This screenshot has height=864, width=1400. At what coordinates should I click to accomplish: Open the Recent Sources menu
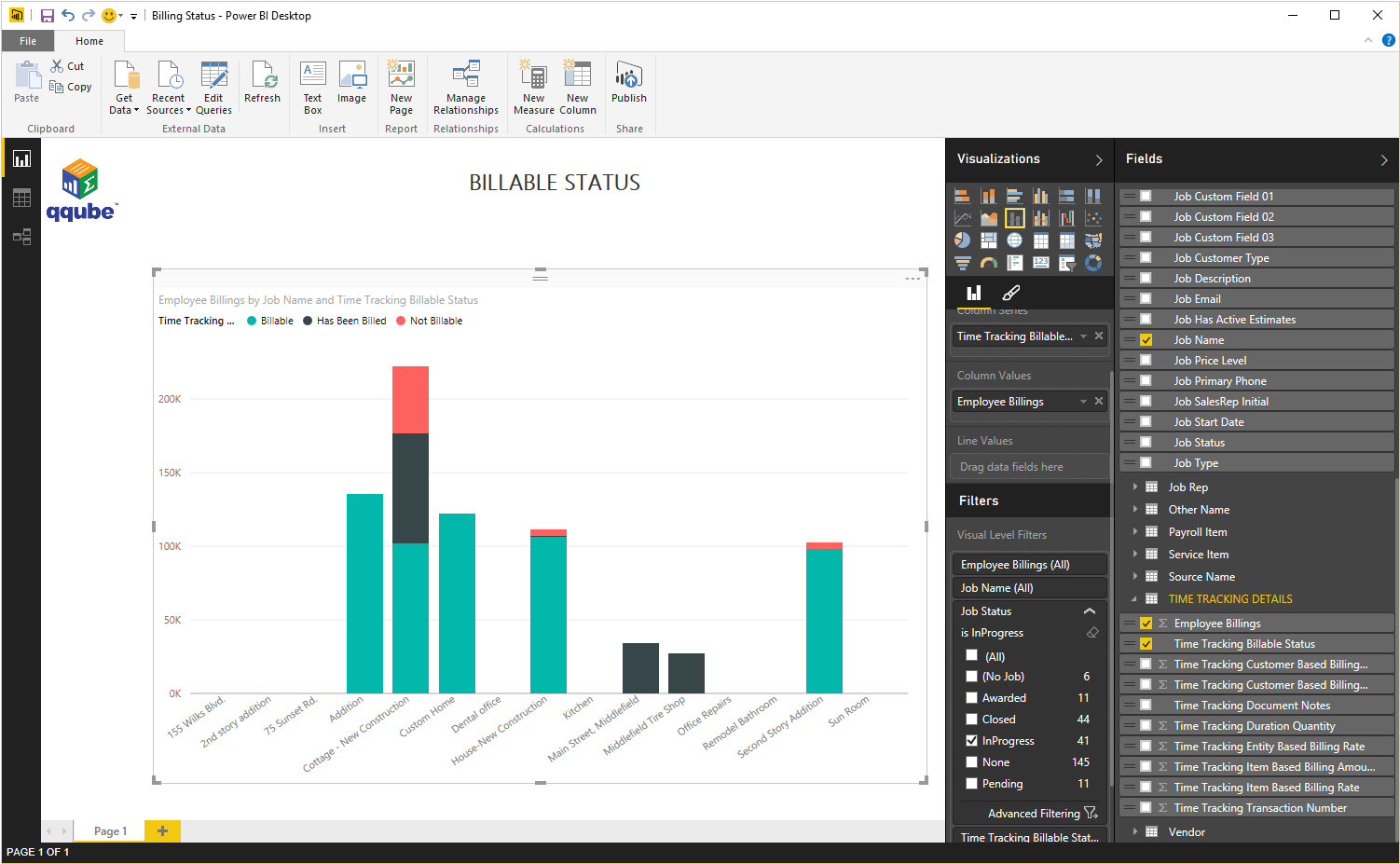tap(168, 88)
